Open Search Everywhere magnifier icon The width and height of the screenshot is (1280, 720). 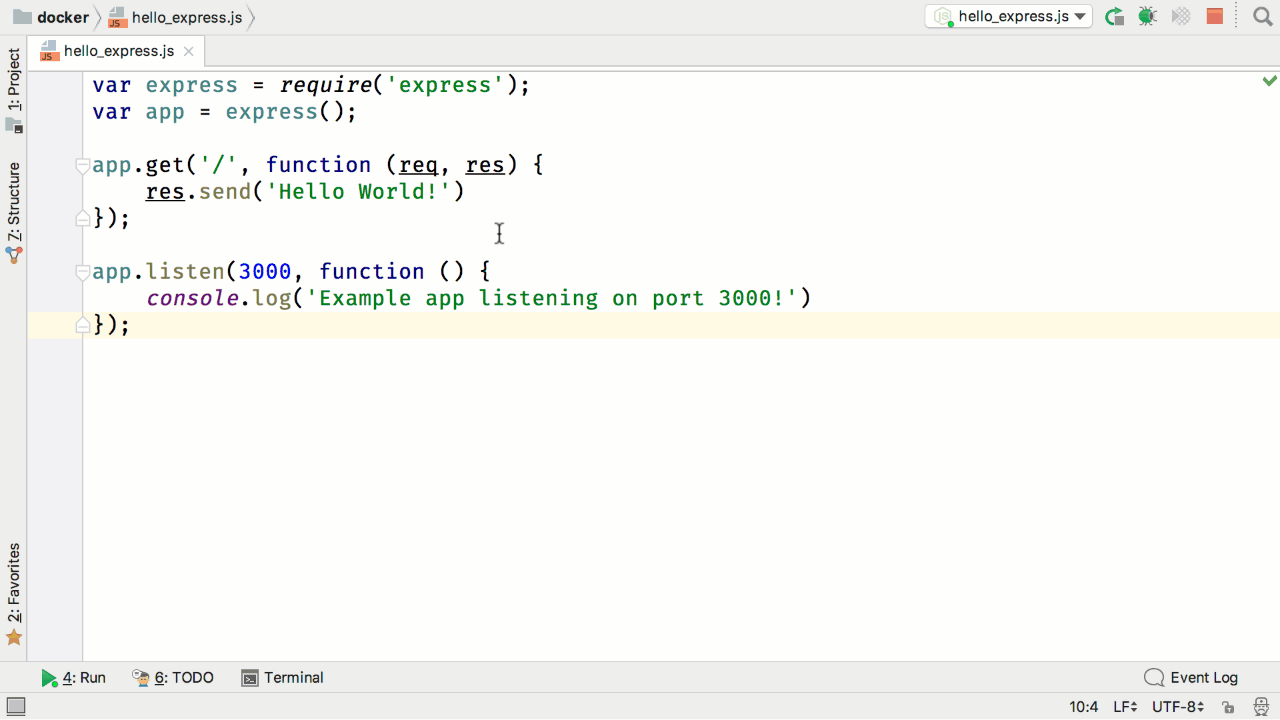[x=1262, y=16]
